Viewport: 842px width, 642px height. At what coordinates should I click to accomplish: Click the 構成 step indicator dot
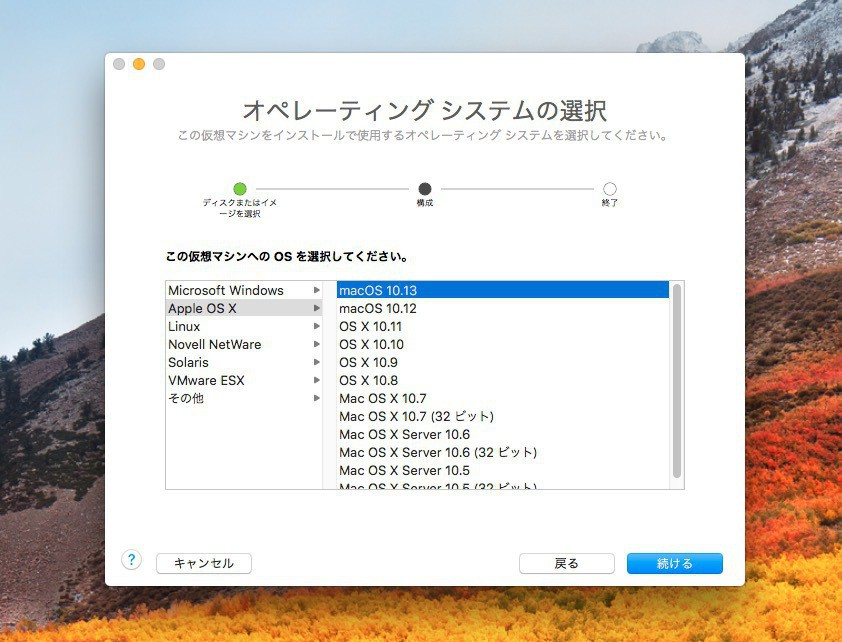[425, 189]
